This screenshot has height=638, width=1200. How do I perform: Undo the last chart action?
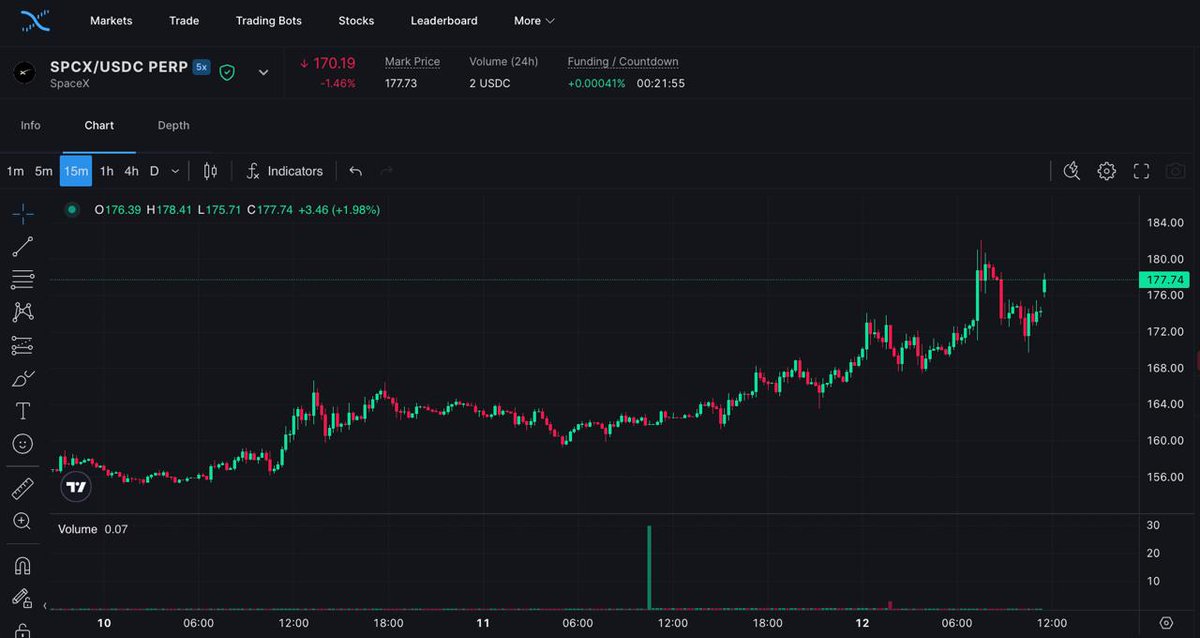pyautogui.click(x=355, y=171)
